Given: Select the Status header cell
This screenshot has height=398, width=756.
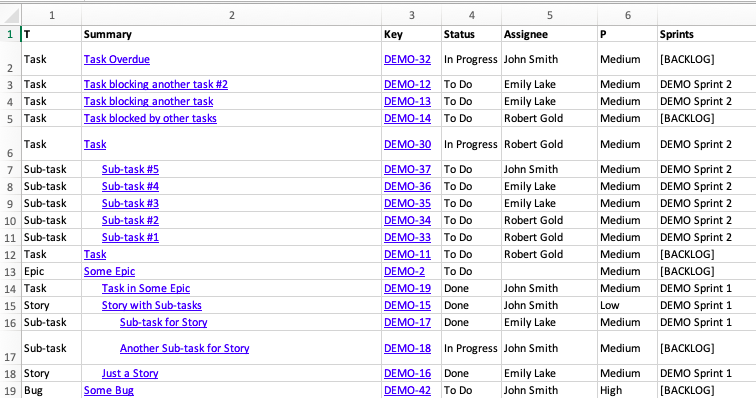Looking at the screenshot, I should coord(472,34).
